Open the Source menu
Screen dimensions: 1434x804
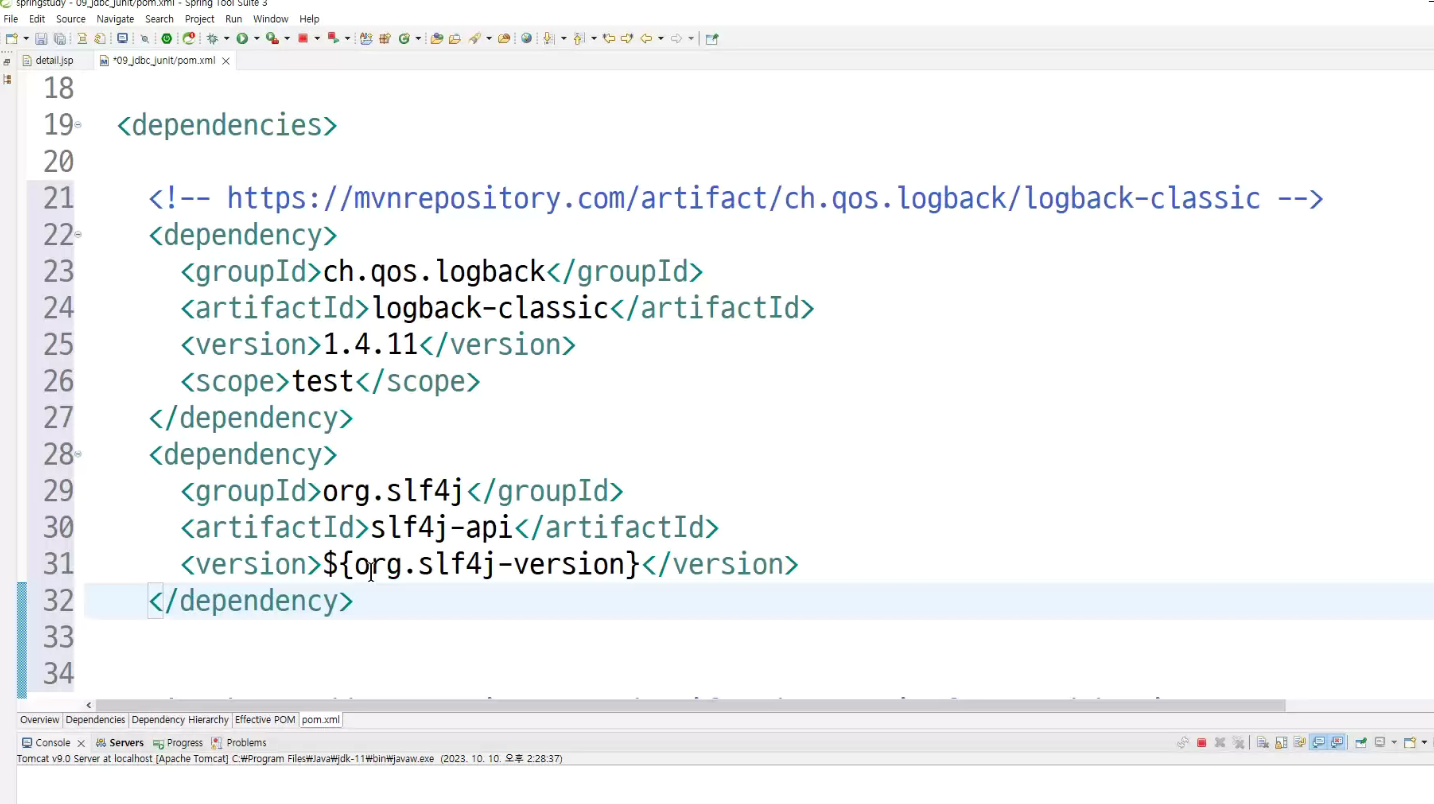pos(71,19)
